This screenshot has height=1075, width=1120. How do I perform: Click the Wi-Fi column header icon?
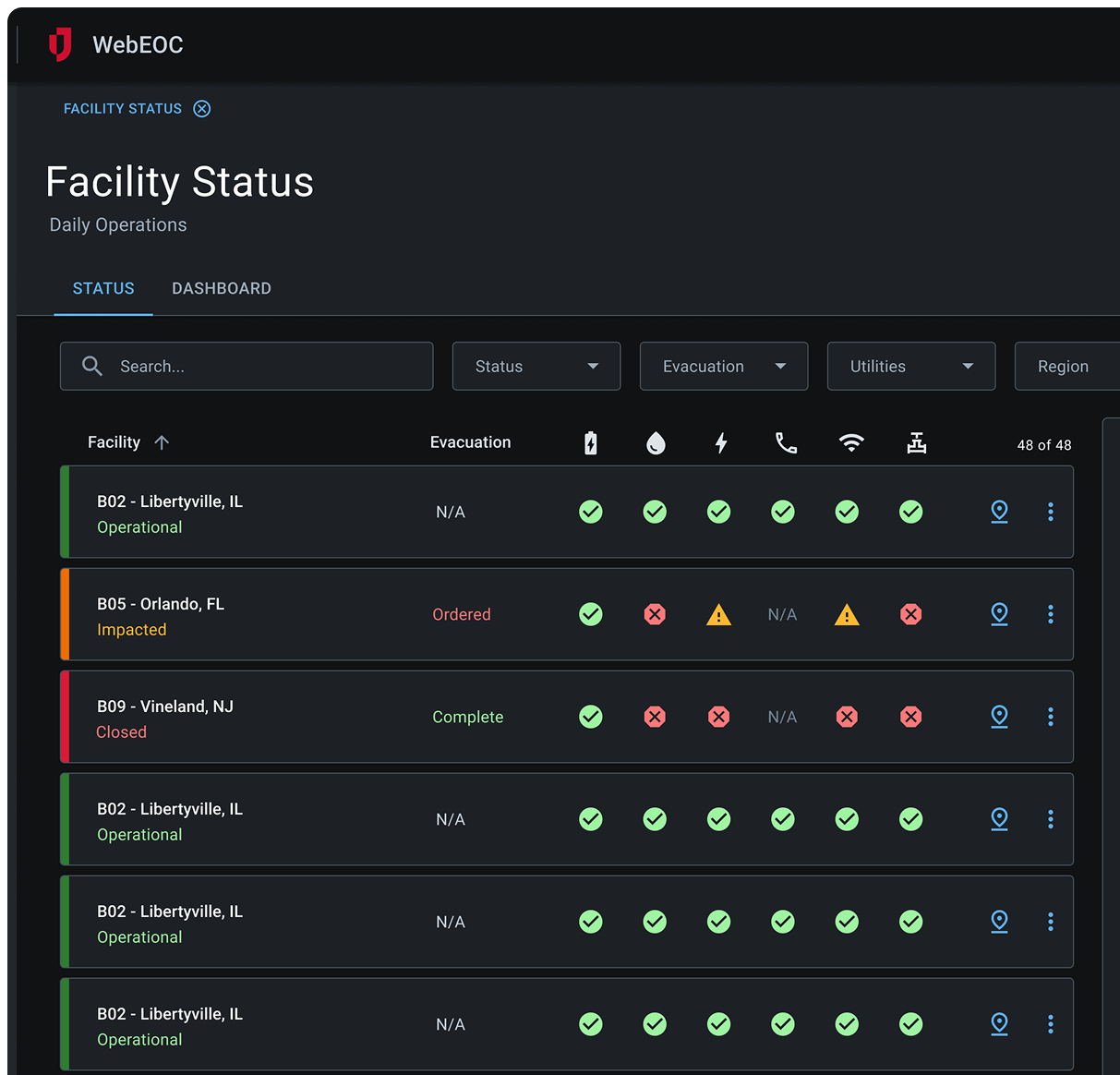click(851, 443)
